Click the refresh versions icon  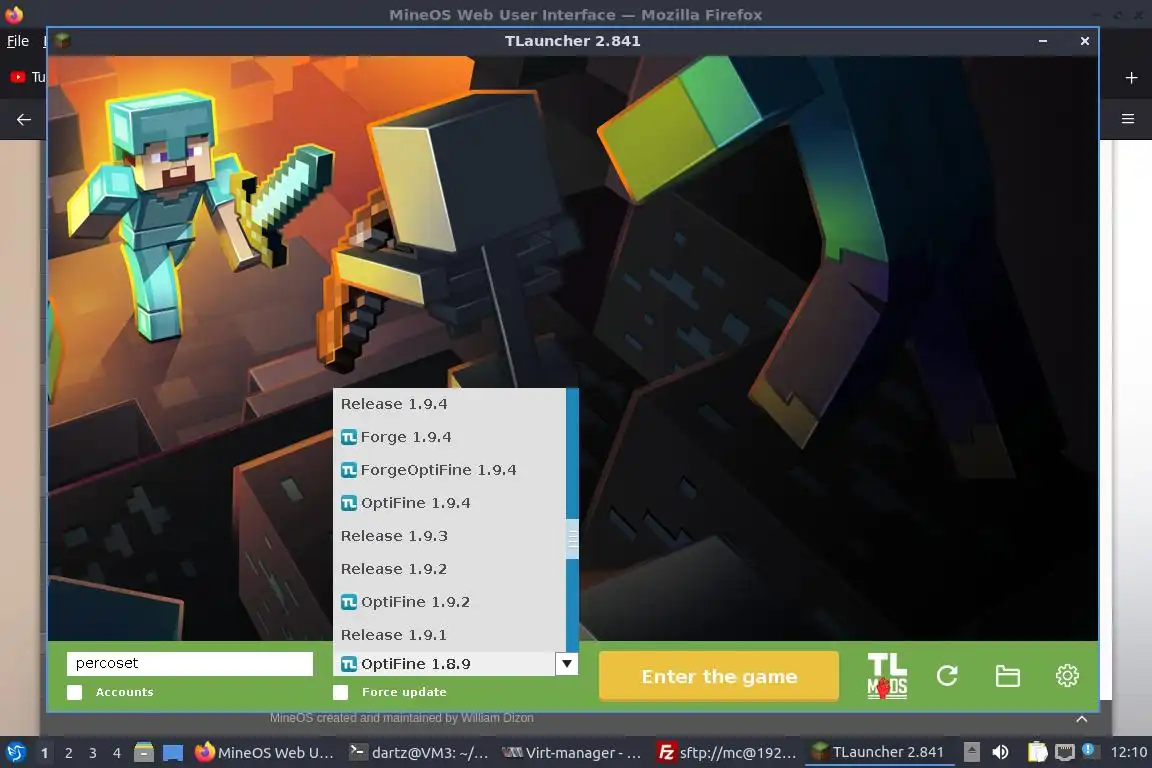click(x=947, y=675)
